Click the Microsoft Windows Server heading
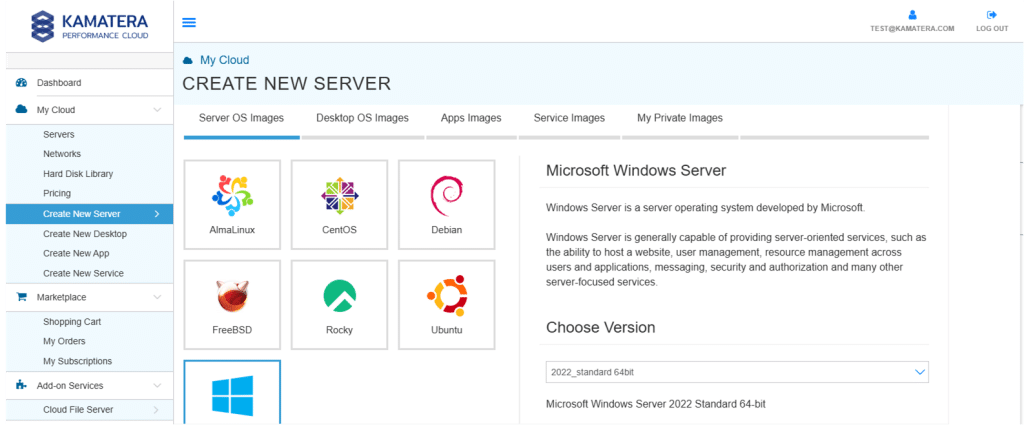This screenshot has height=425, width=1024. pyautogui.click(x=636, y=171)
